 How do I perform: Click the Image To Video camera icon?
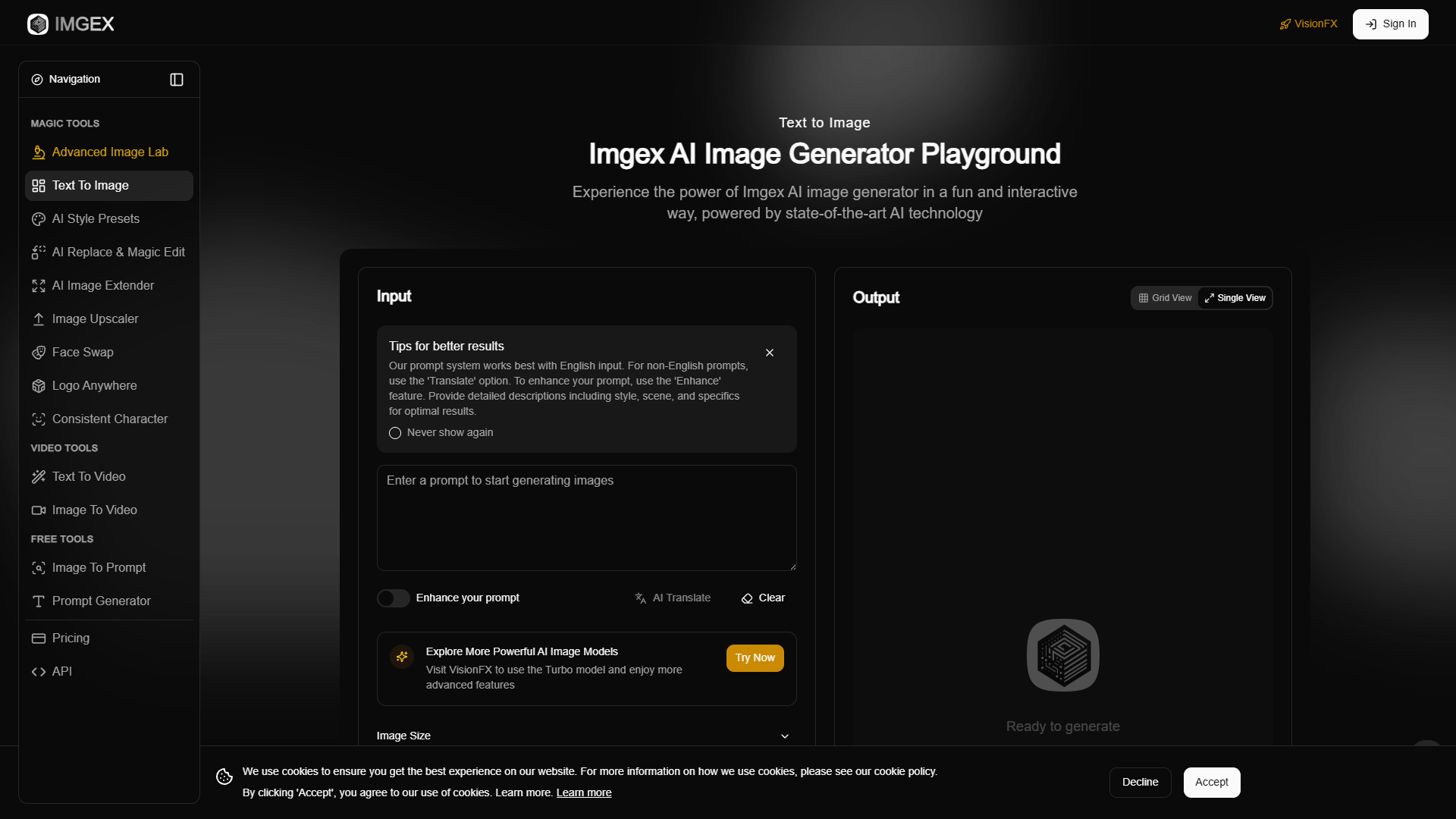coord(39,510)
